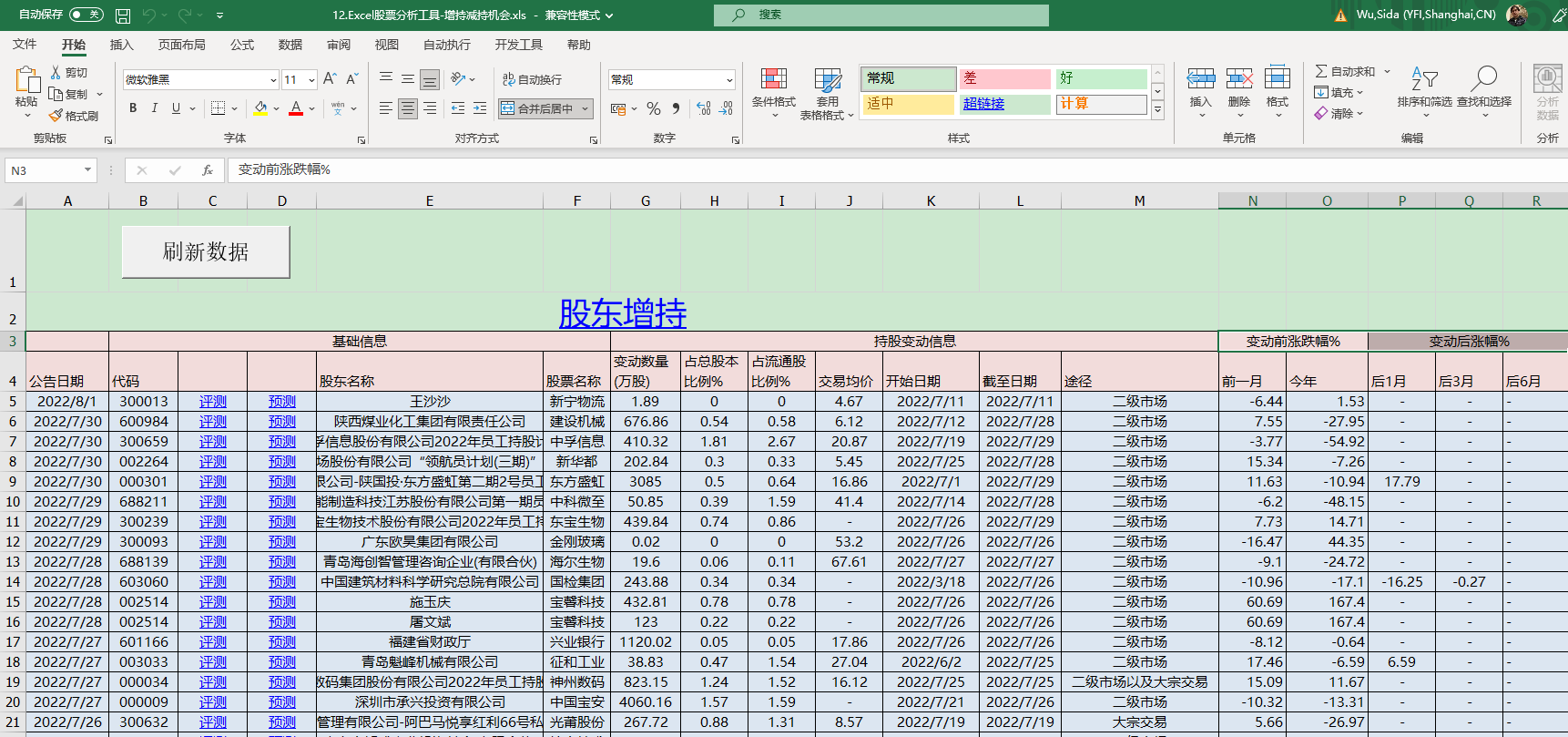Open the font size dropdown
1568x737 pixels.
click(x=311, y=80)
